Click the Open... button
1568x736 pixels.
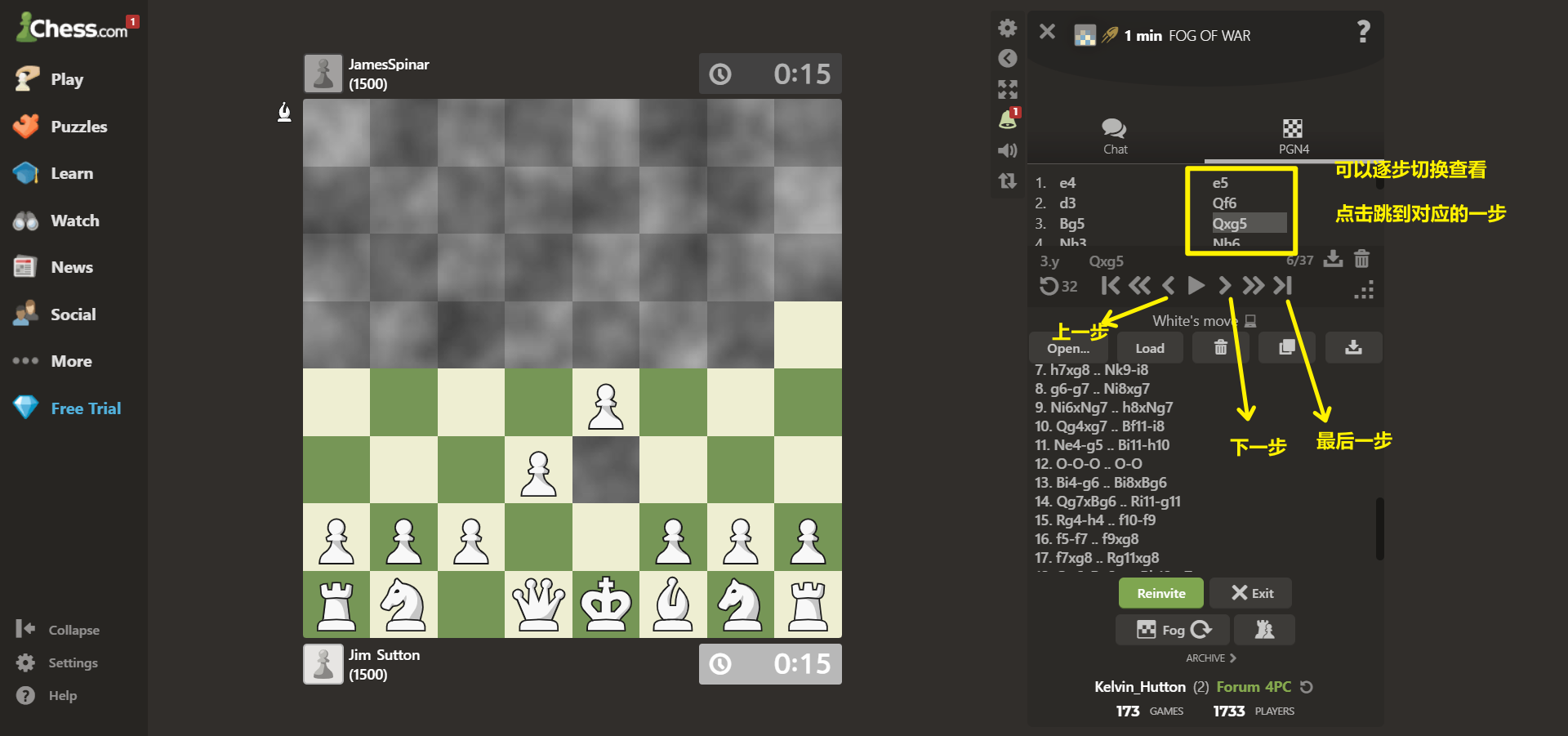[x=1068, y=348]
